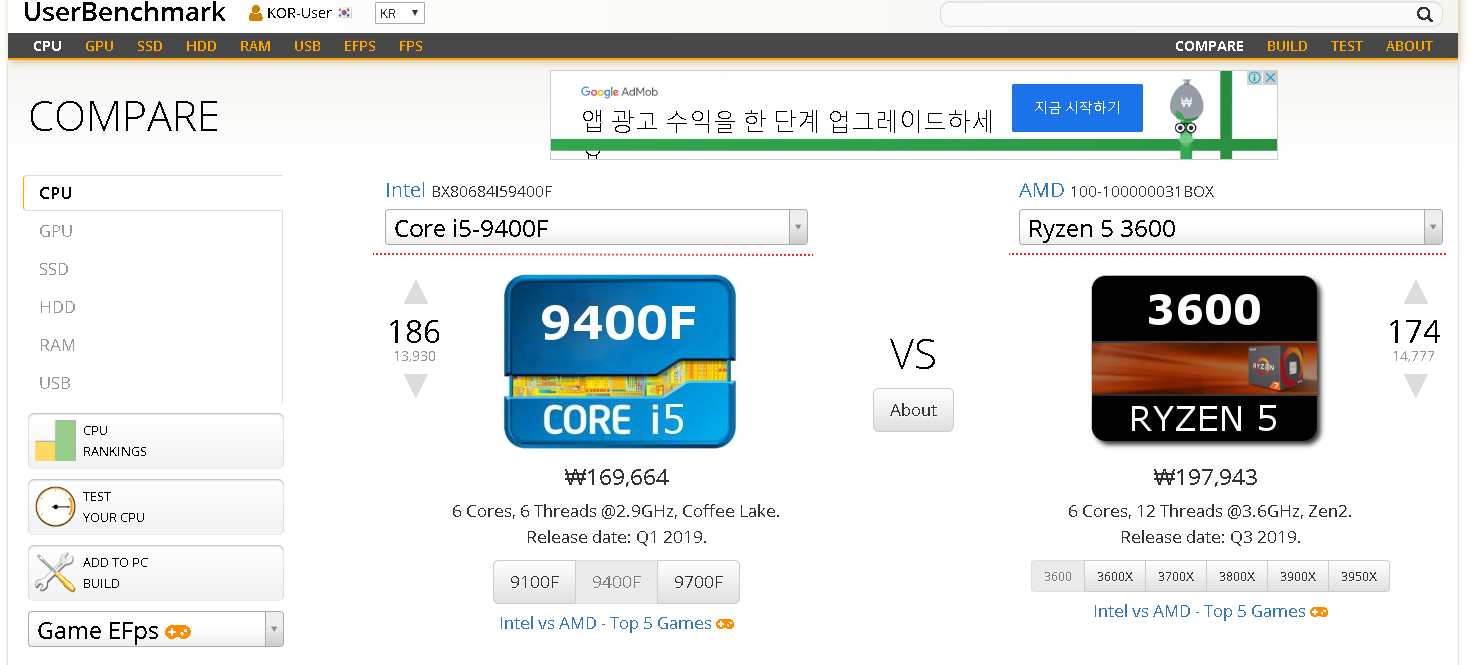The height and width of the screenshot is (665, 1472).
Task: Click the AMD brand link
Action: point(1042,190)
